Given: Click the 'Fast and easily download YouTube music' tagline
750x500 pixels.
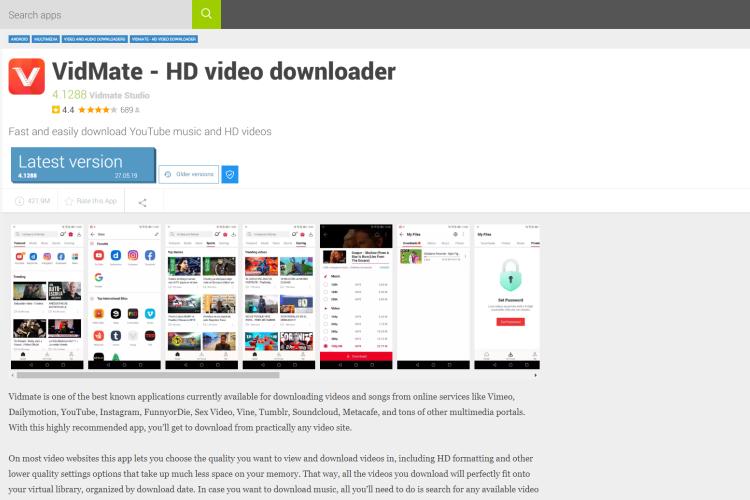Looking at the screenshot, I should (140, 132).
